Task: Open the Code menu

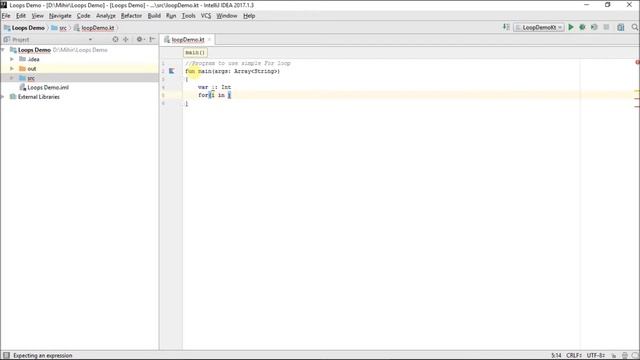Action: pos(84,16)
